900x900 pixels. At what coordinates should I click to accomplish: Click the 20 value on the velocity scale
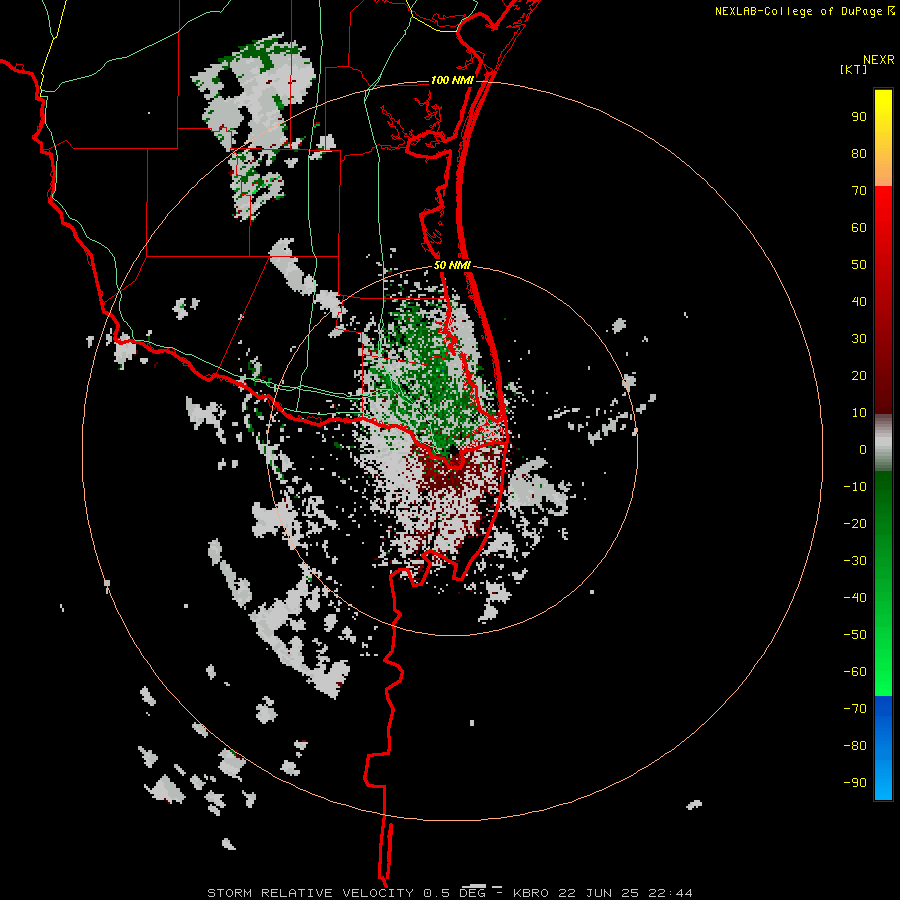click(x=859, y=375)
